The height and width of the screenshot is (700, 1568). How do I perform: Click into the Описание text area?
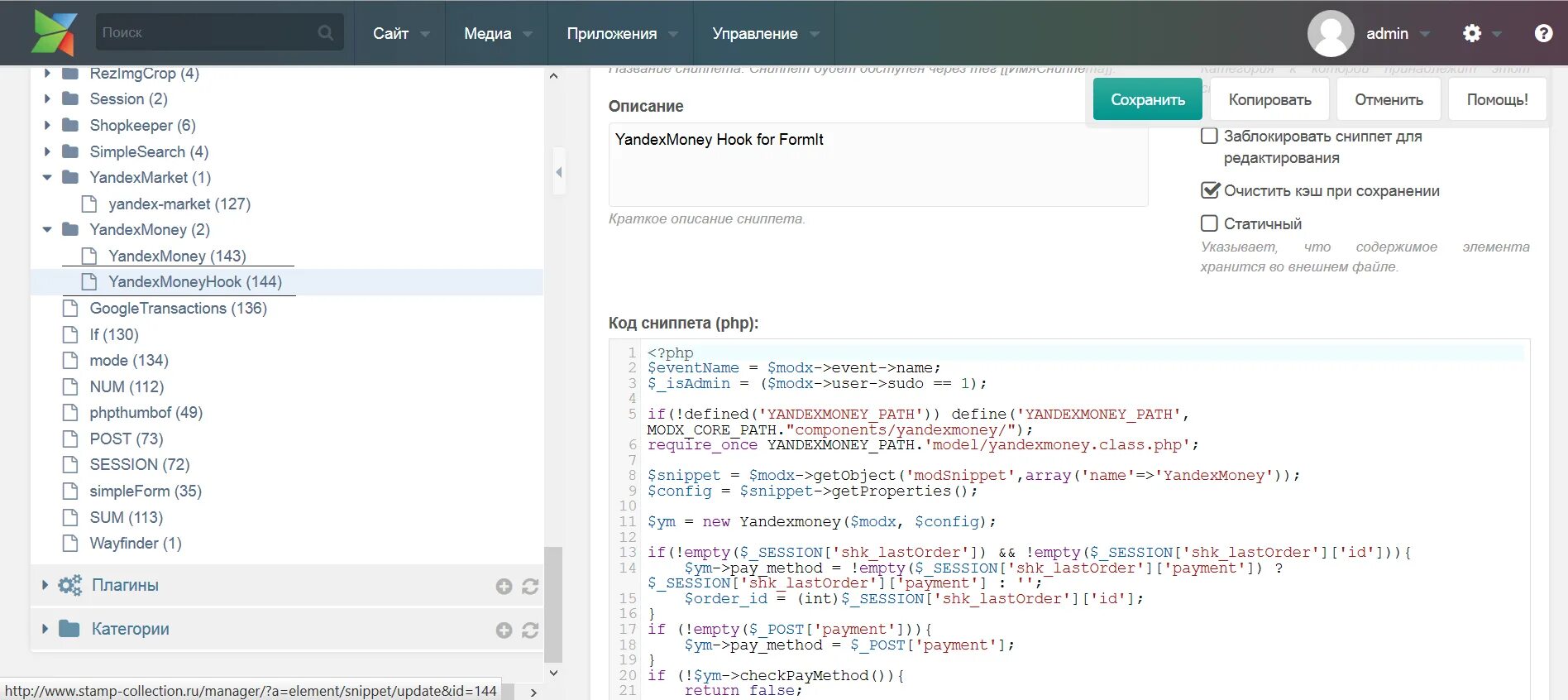coord(877,165)
